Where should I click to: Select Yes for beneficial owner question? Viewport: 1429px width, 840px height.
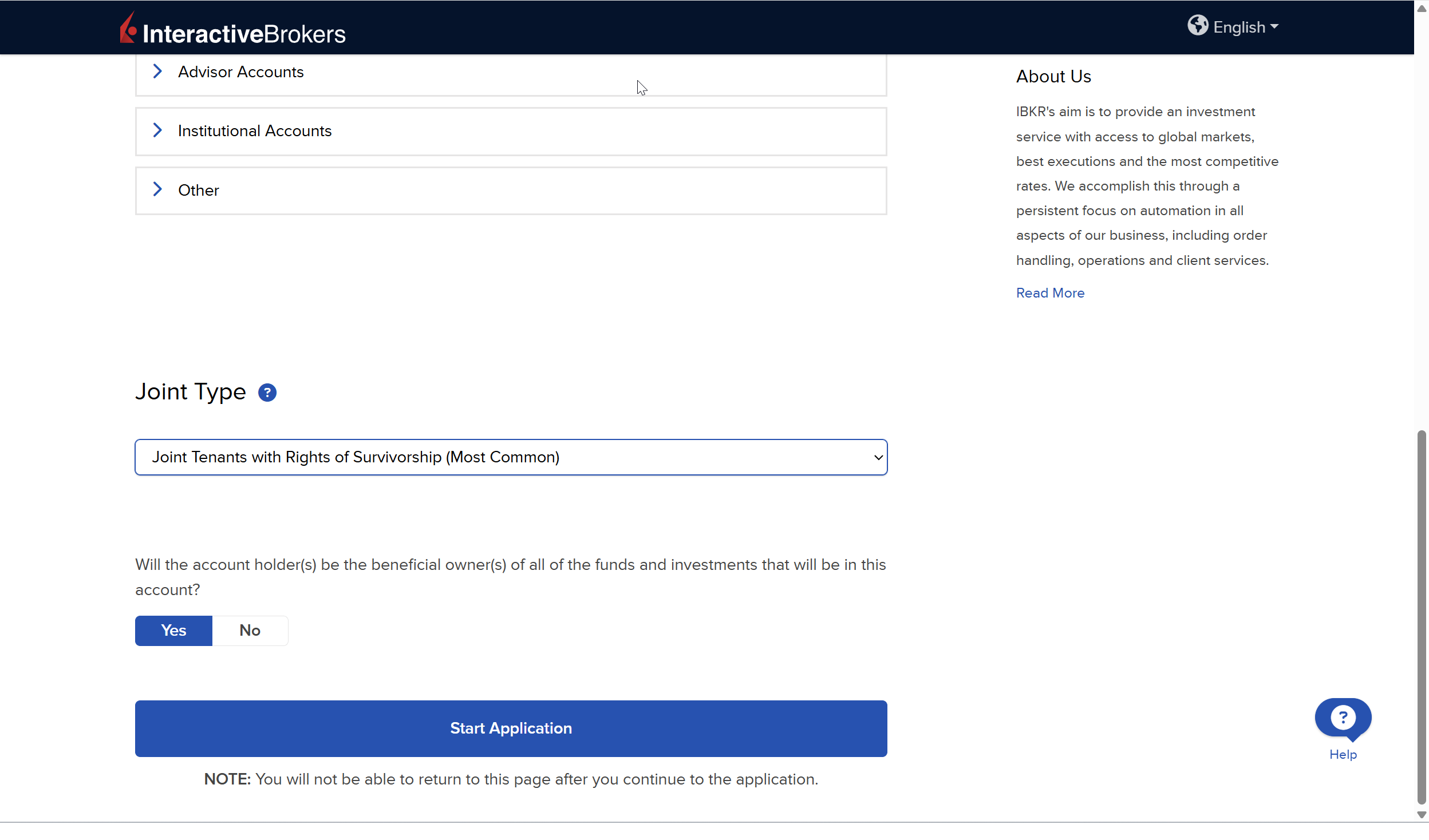pos(173,631)
